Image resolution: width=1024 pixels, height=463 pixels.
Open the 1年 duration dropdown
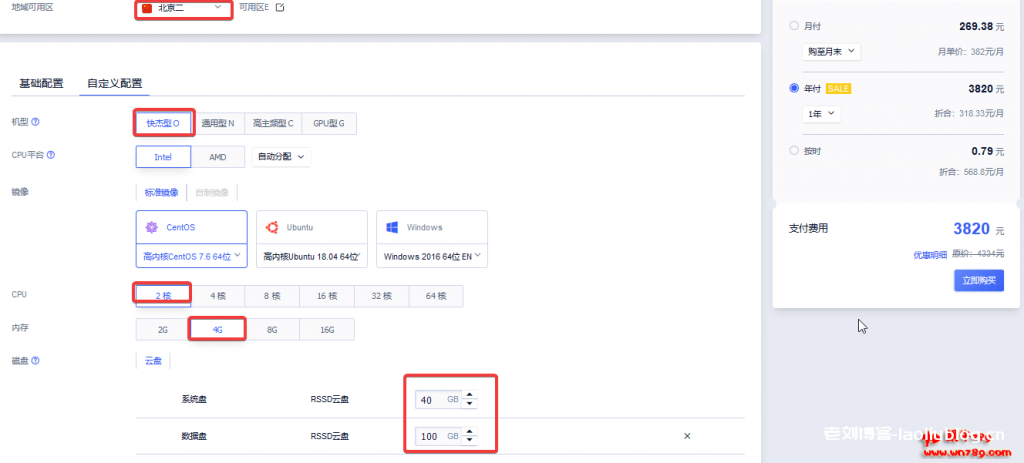coord(821,114)
